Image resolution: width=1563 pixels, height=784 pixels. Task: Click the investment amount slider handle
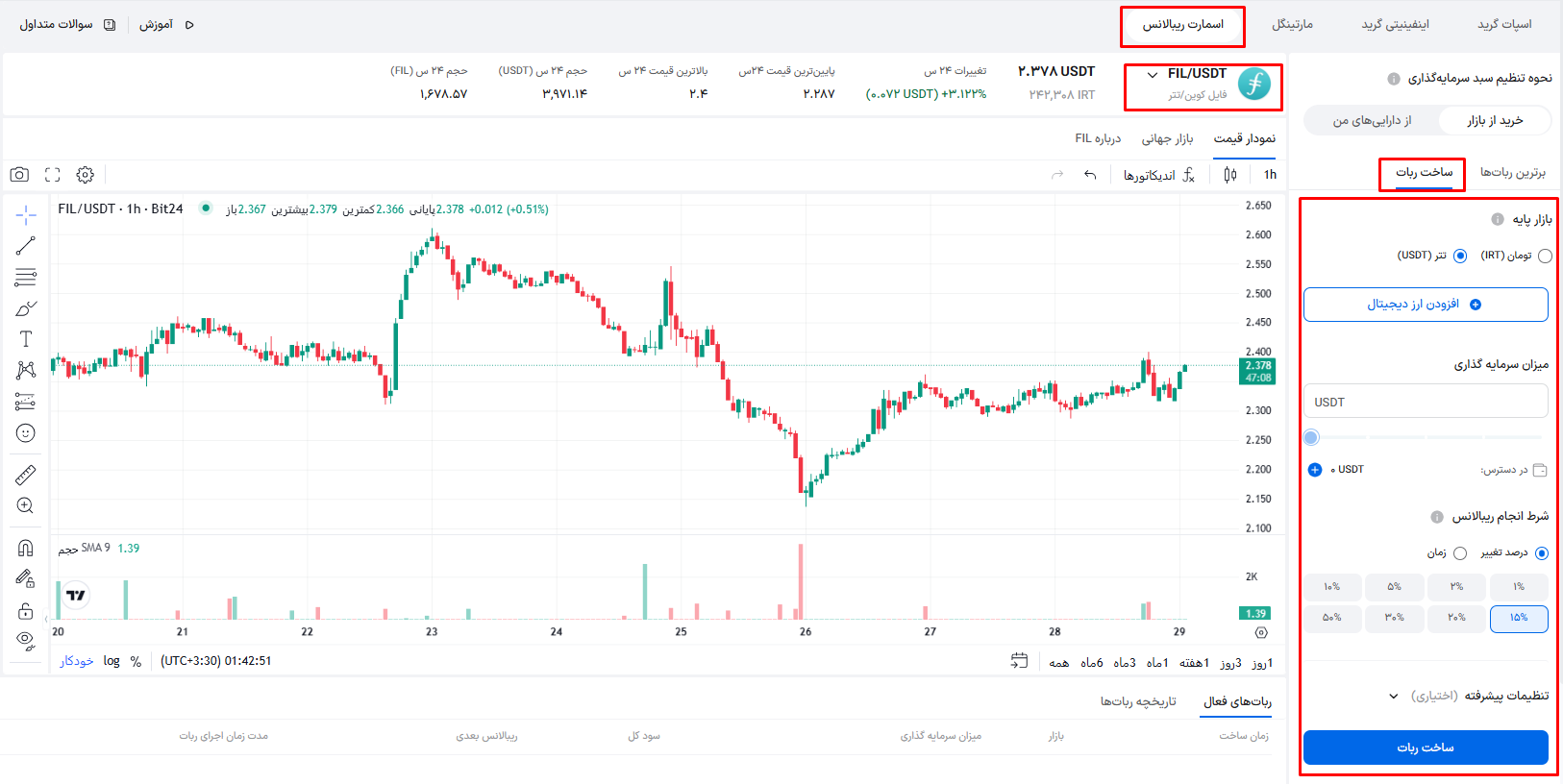[x=1311, y=438]
